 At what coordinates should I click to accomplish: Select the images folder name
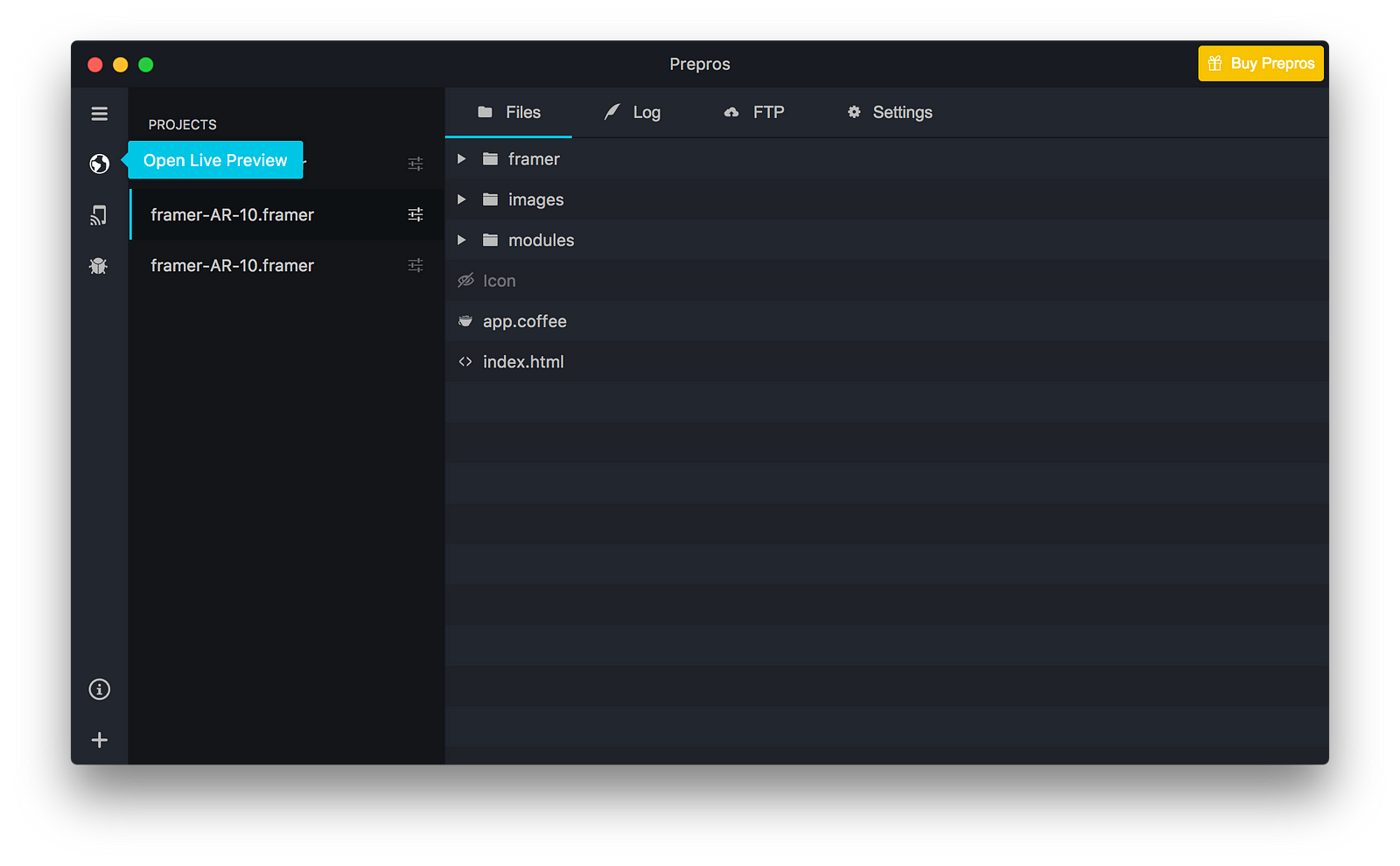click(x=535, y=199)
